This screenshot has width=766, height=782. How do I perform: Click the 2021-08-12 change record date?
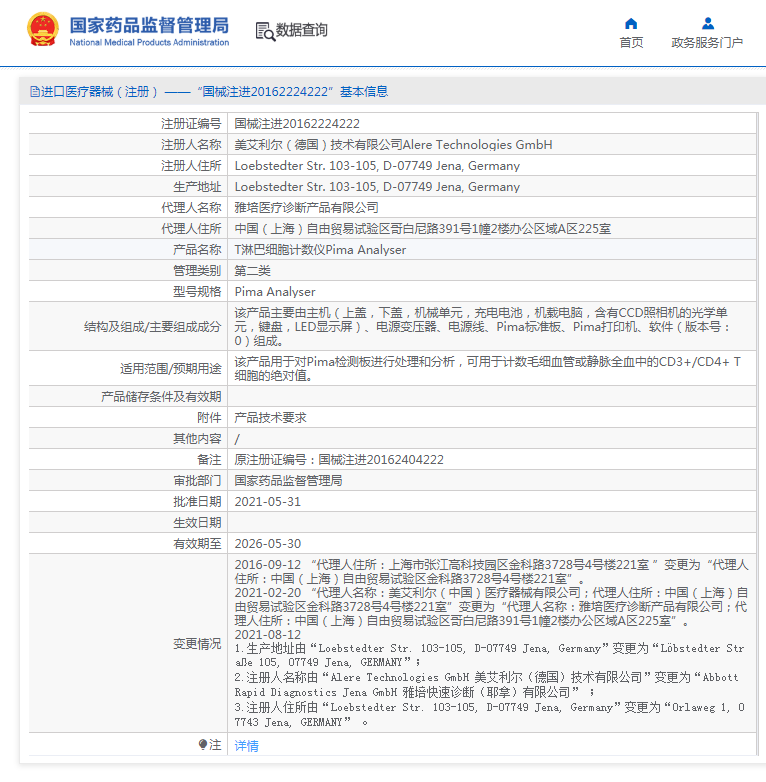point(268,634)
